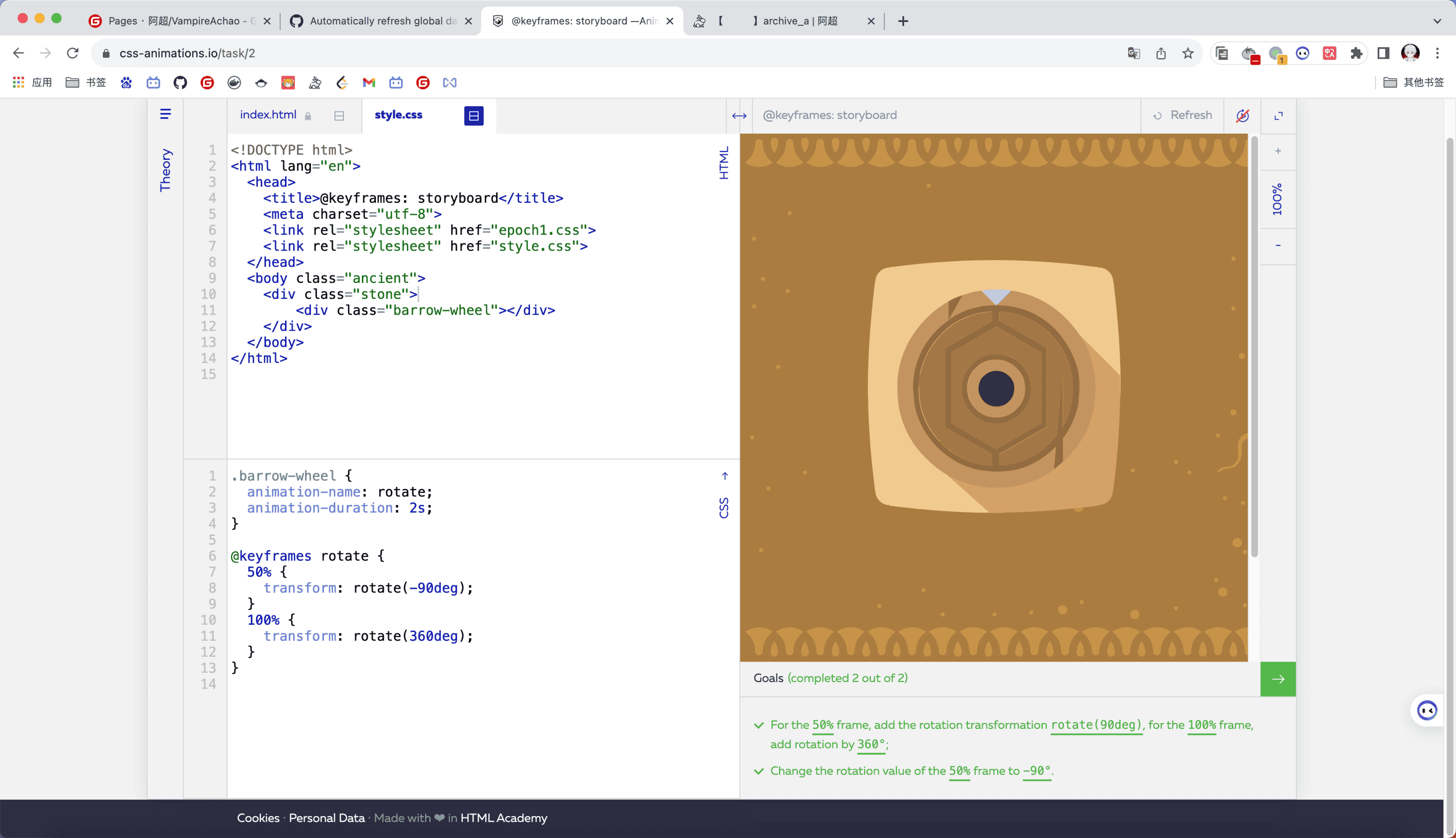Switch to the index.html tab
Viewport: 1456px width, 838px height.
(268, 115)
